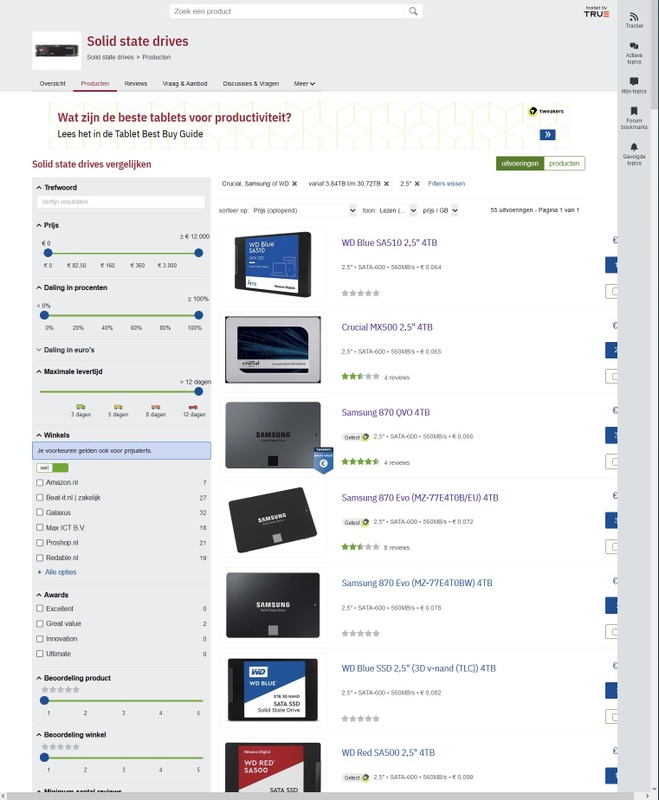Click the True hosting logo

[x=596, y=12]
